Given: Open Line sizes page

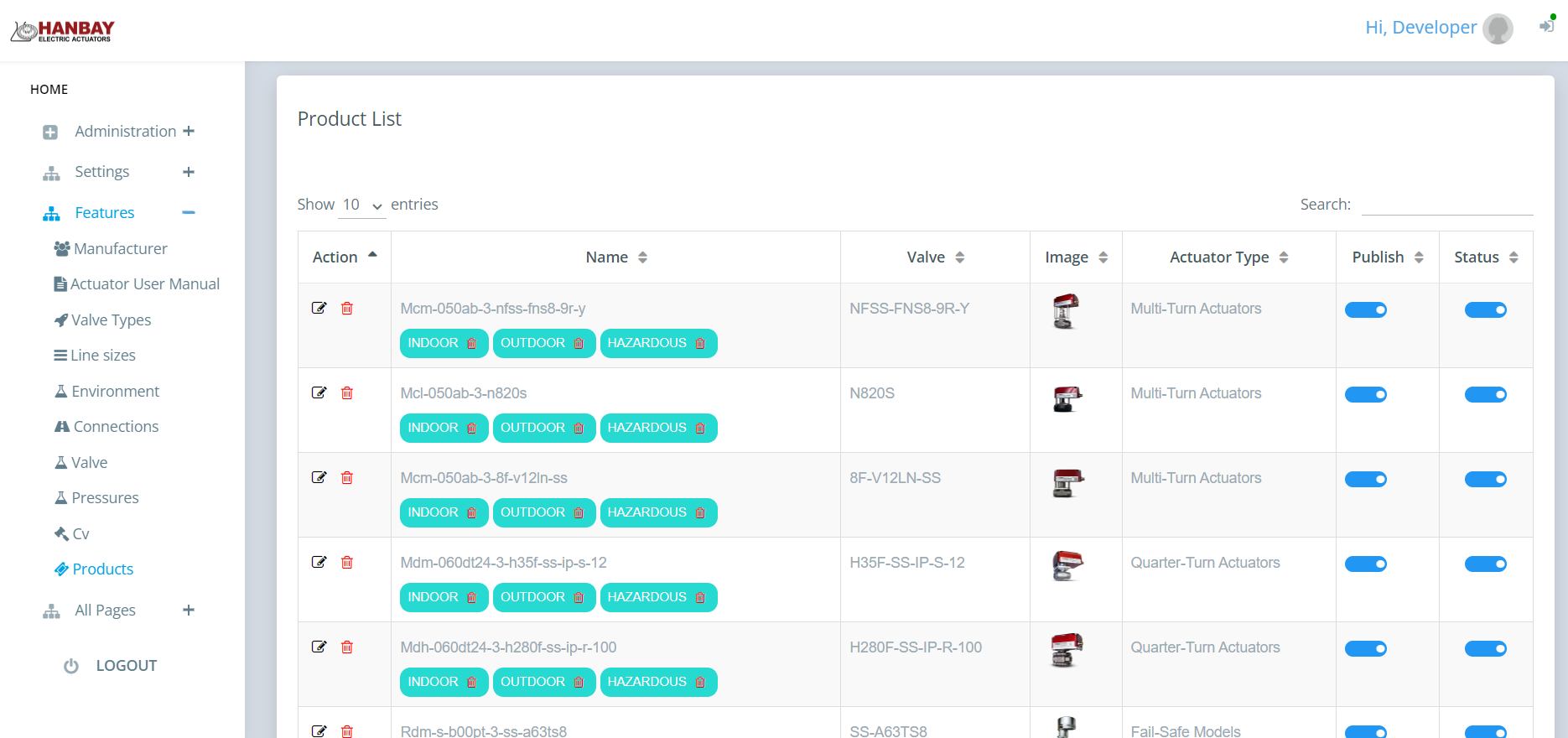Looking at the screenshot, I should point(95,356).
